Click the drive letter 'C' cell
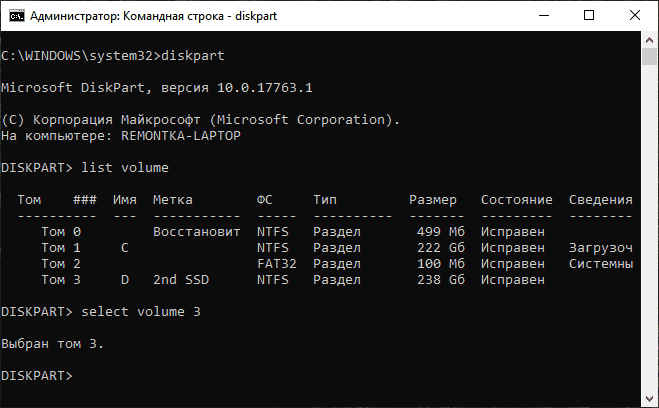This screenshot has height=408, width=659. coord(125,248)
